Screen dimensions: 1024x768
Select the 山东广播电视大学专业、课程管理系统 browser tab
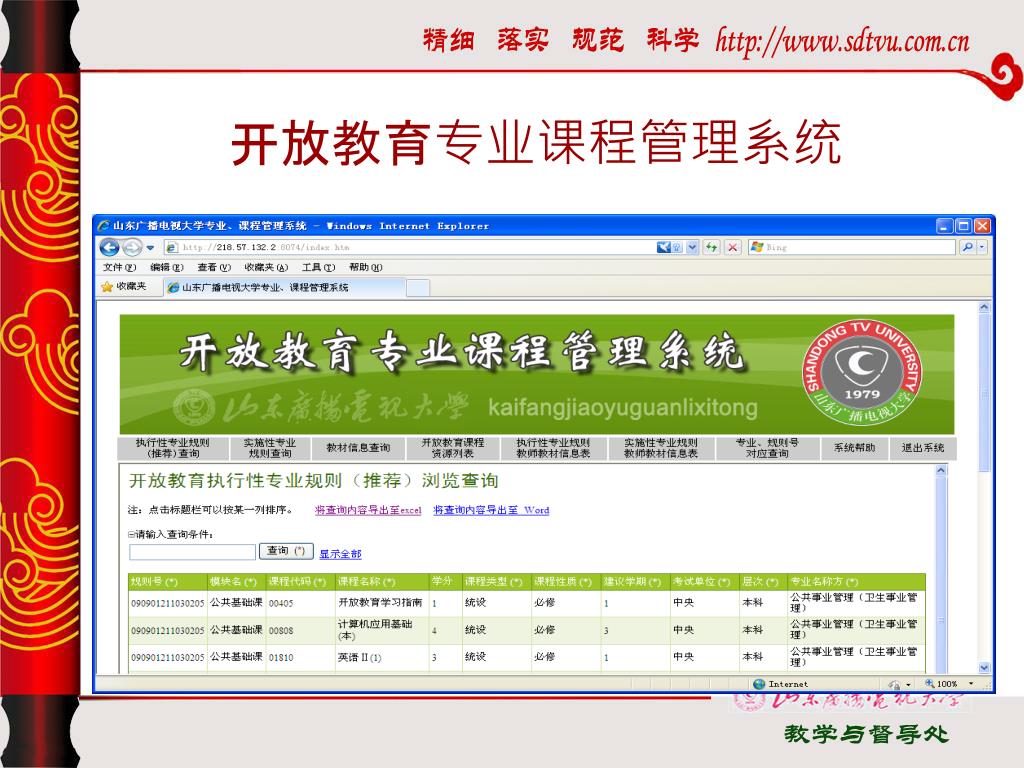click(x=284, y=287)
